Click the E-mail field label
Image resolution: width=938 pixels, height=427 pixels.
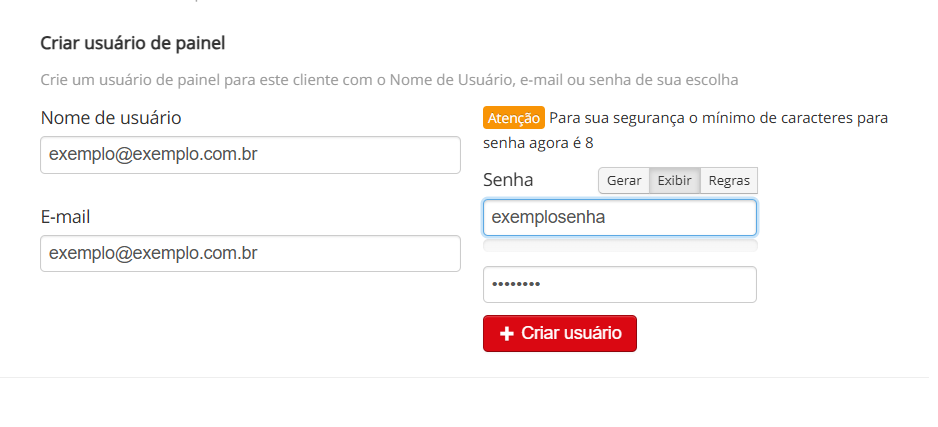coord(72,216)
